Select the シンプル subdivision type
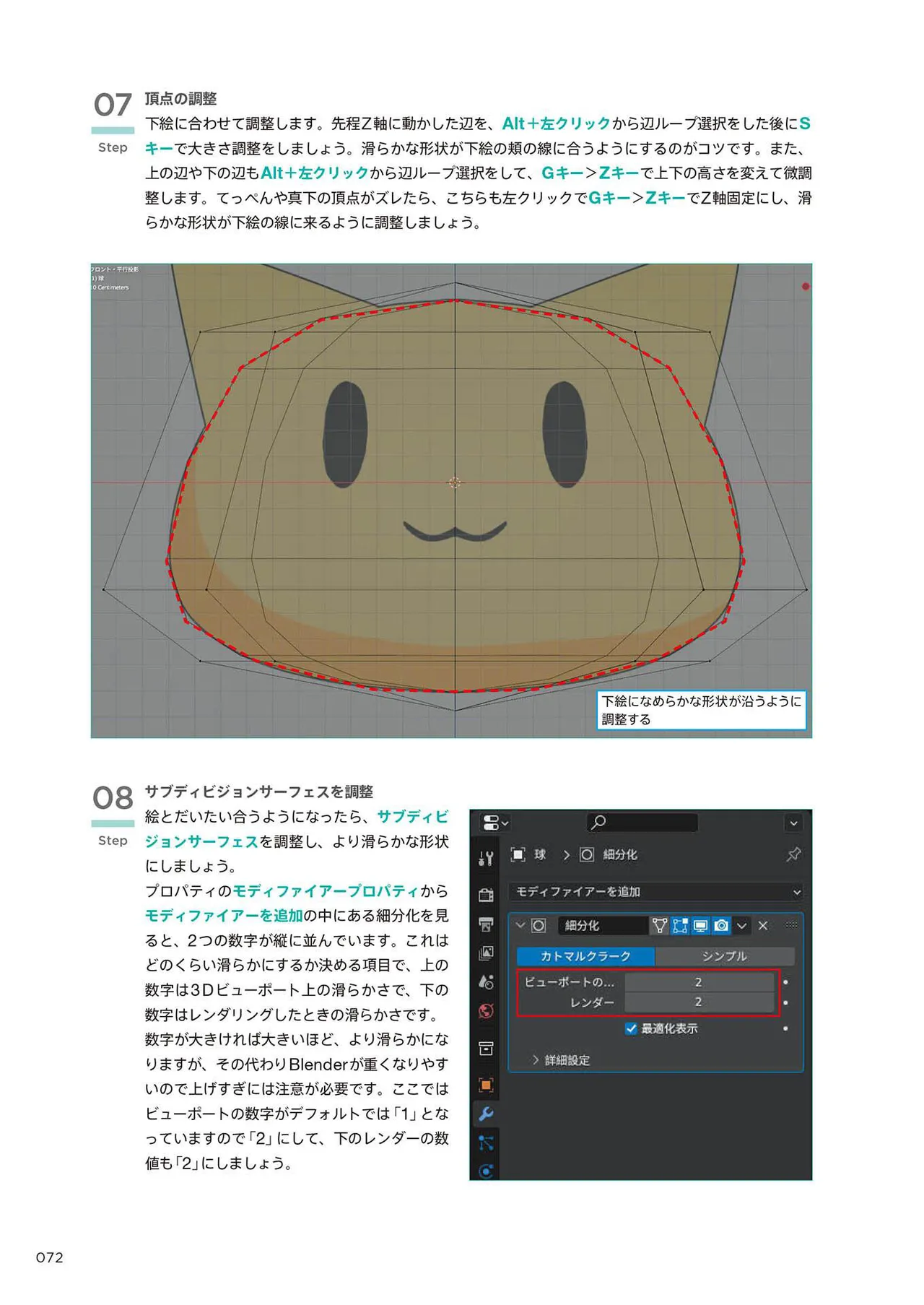The image size is (924, 1305). (725, 956)
